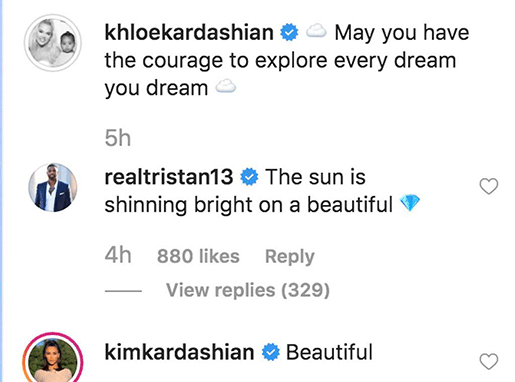Like realtristan13's comment with the heart

tap(489, 186)
